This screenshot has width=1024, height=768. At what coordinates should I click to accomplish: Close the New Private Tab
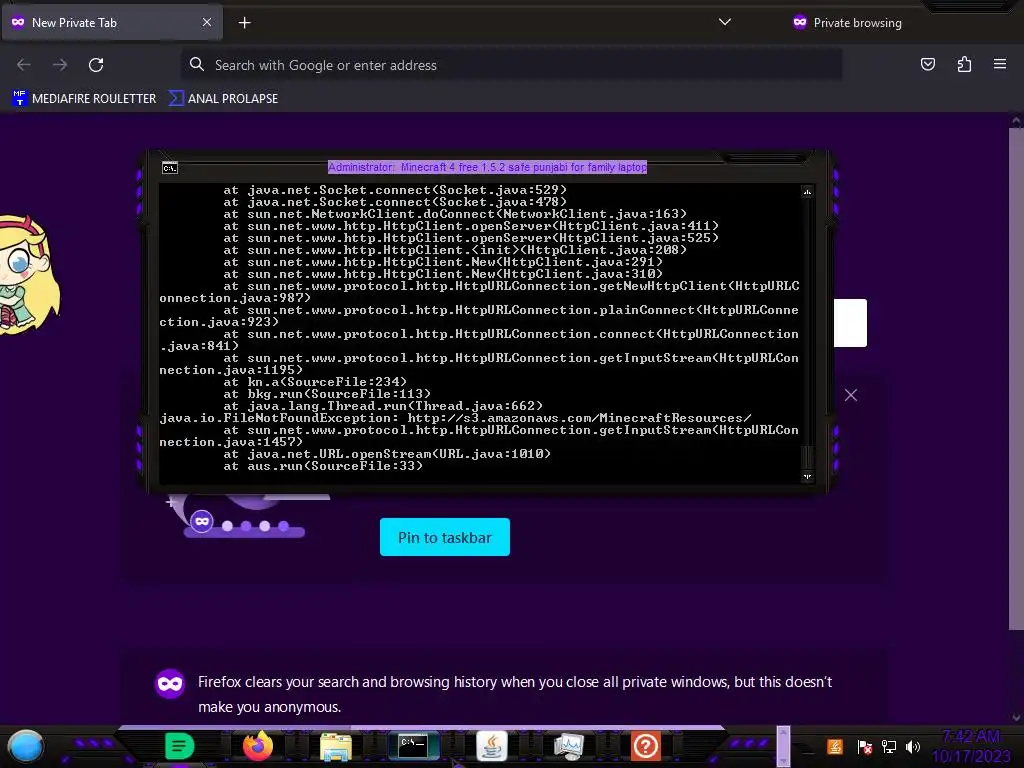click(206, 22)
